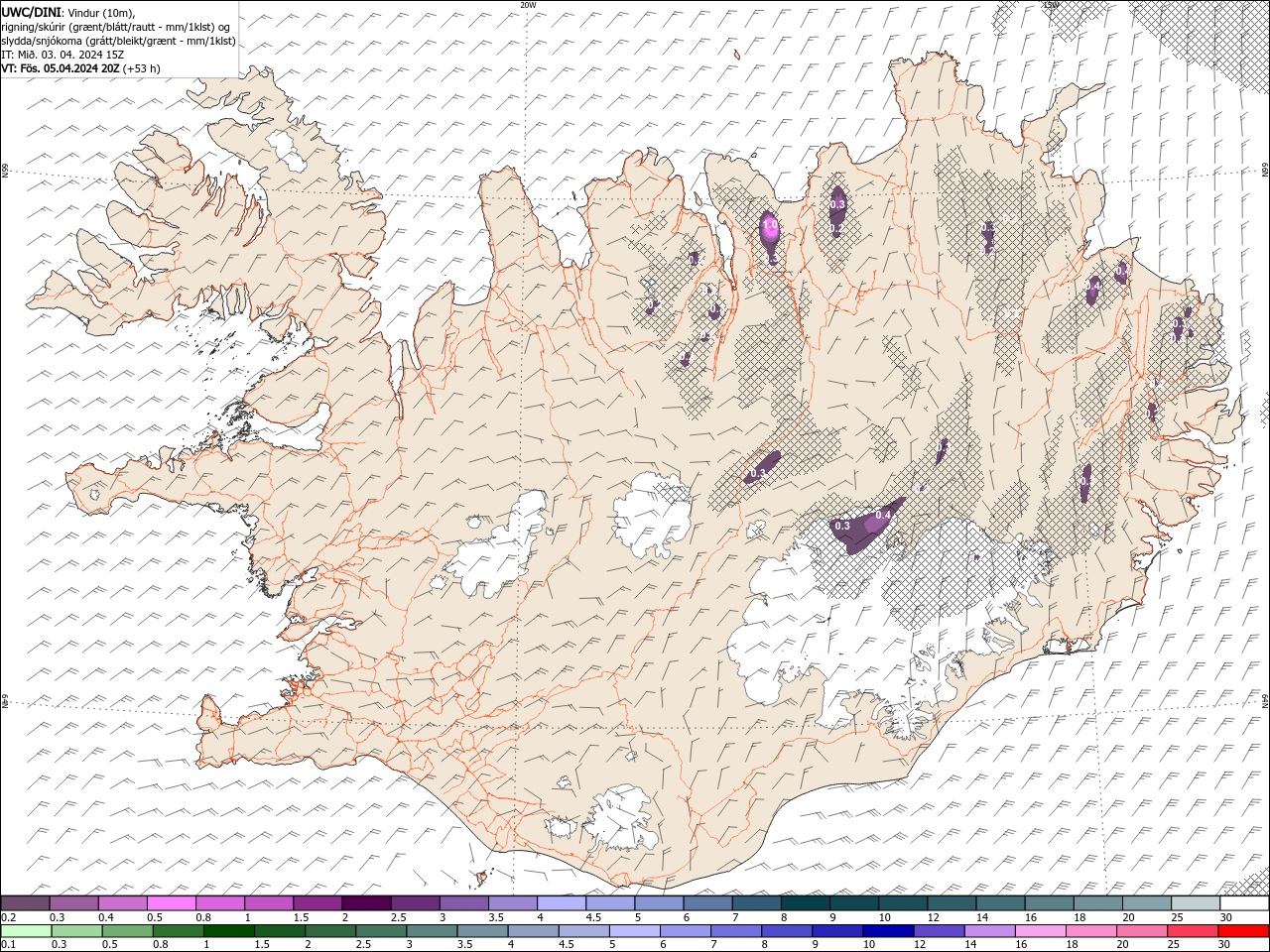Select the top-row lavender swatch labeled 4
Screen dimensions: 1270x952
pyautogui.click(x=561, y=903)
